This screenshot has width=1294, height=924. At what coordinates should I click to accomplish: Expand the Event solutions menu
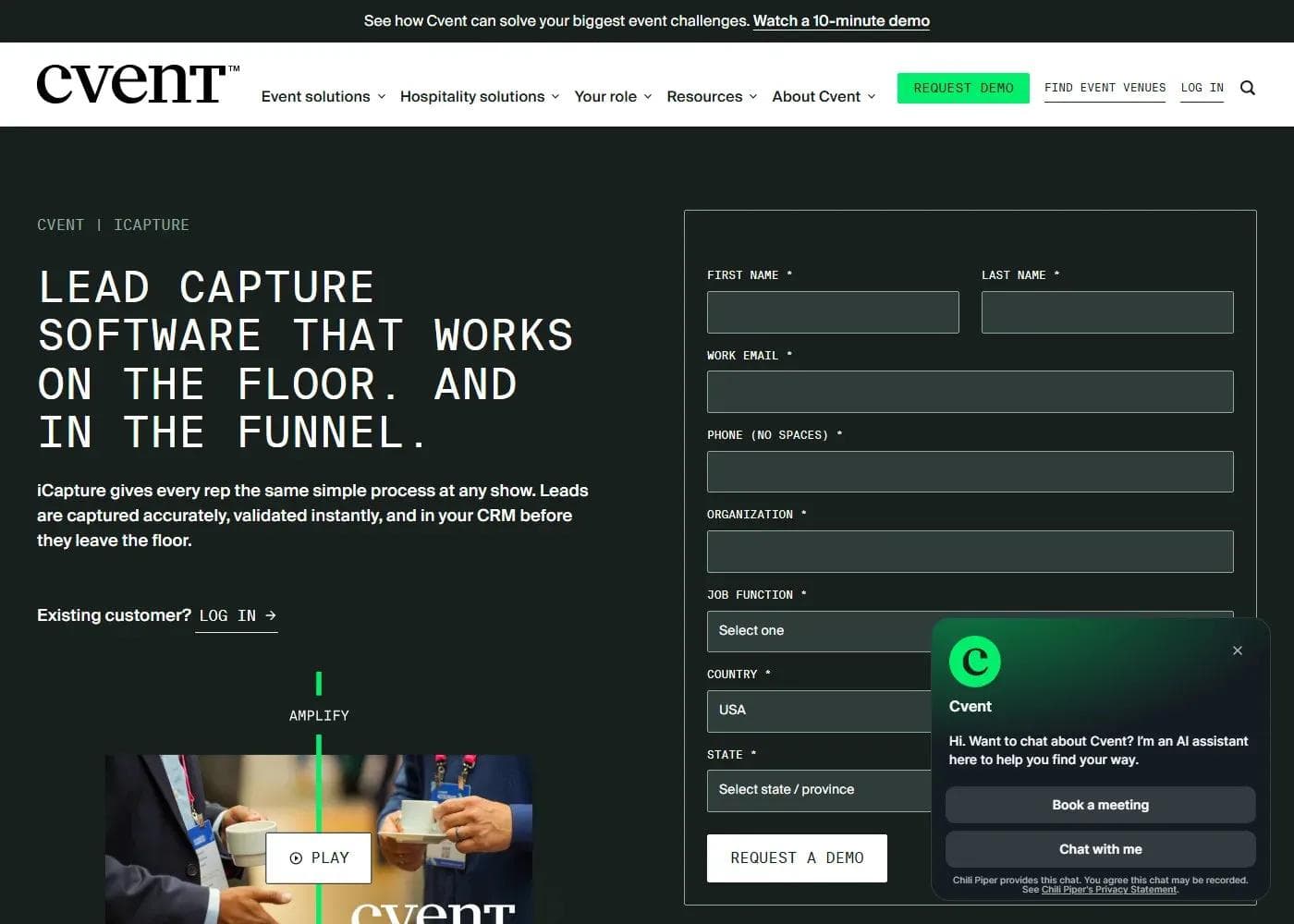323,96
